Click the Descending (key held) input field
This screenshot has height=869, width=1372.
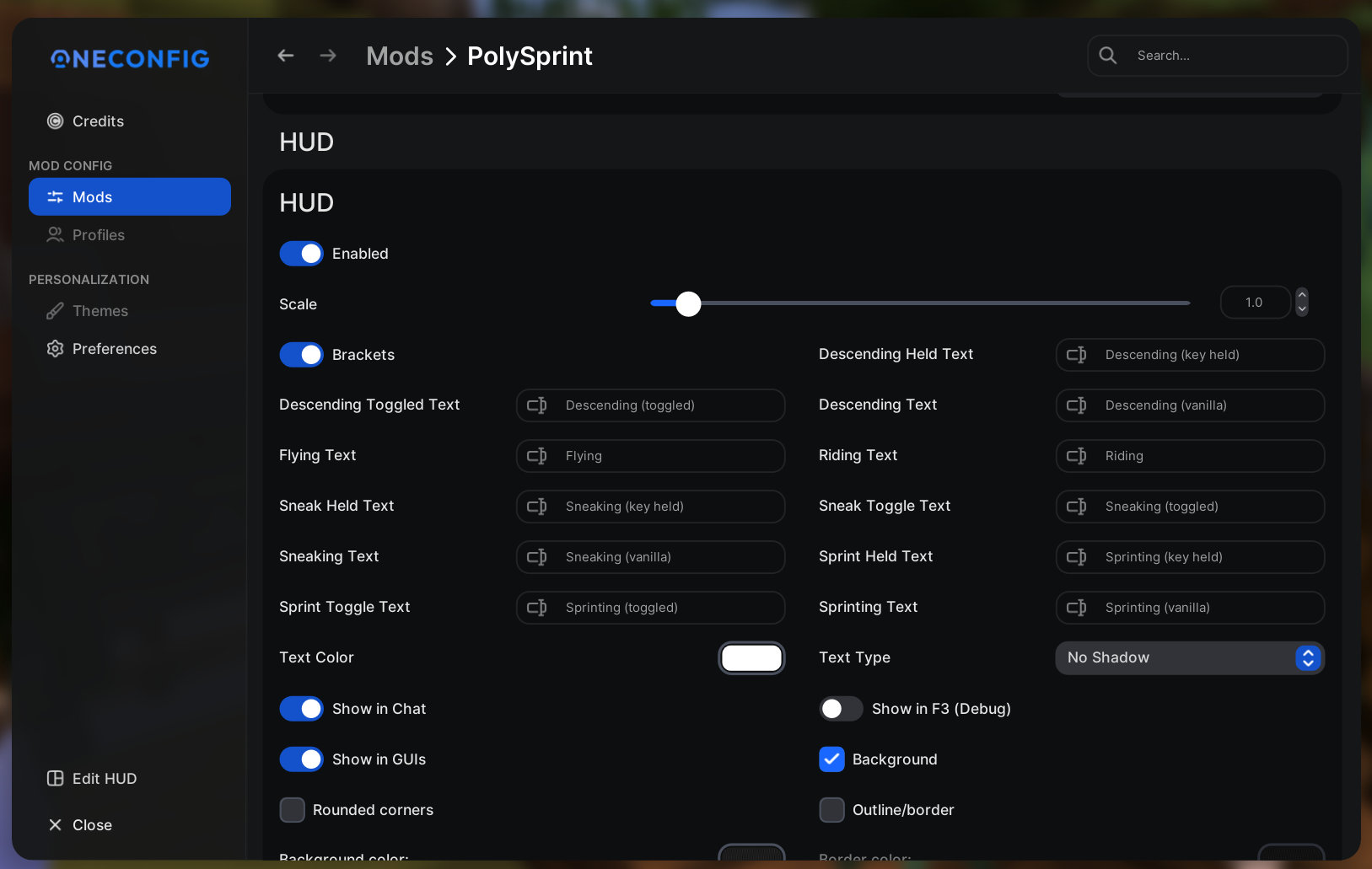click(x=1190, y=355)
